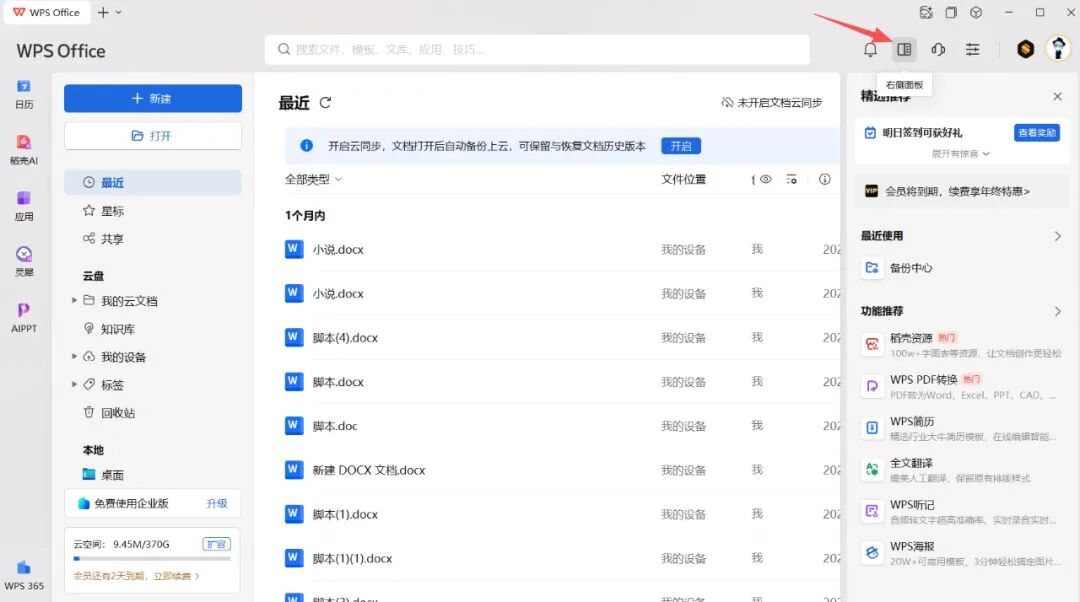Toggle the right side panel icon
The width and height of the screenshot is (1080, 602).
pyautogui.click(x=904, y=50)
